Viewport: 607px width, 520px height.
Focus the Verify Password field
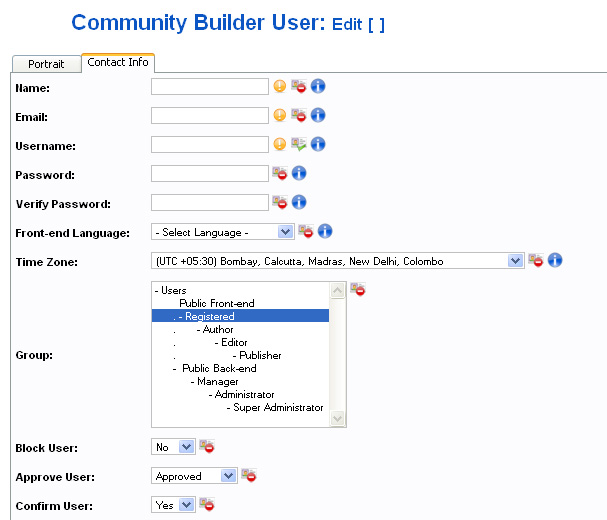pos(210,203)
